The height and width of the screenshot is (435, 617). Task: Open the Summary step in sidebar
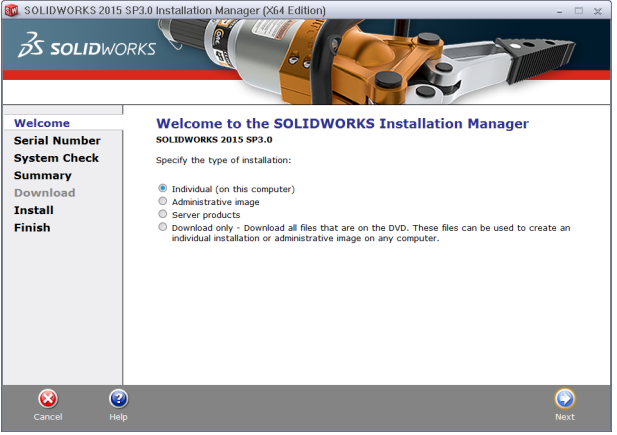pos(43,176)
